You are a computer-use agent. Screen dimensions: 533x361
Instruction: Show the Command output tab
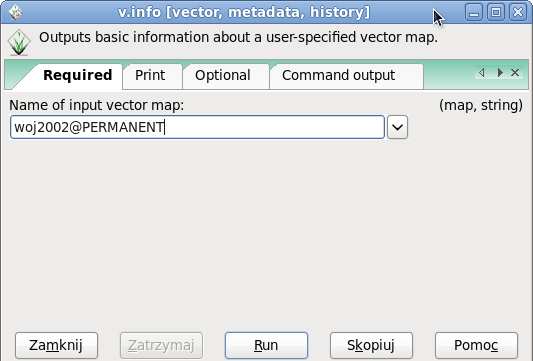tap(339, 75)
